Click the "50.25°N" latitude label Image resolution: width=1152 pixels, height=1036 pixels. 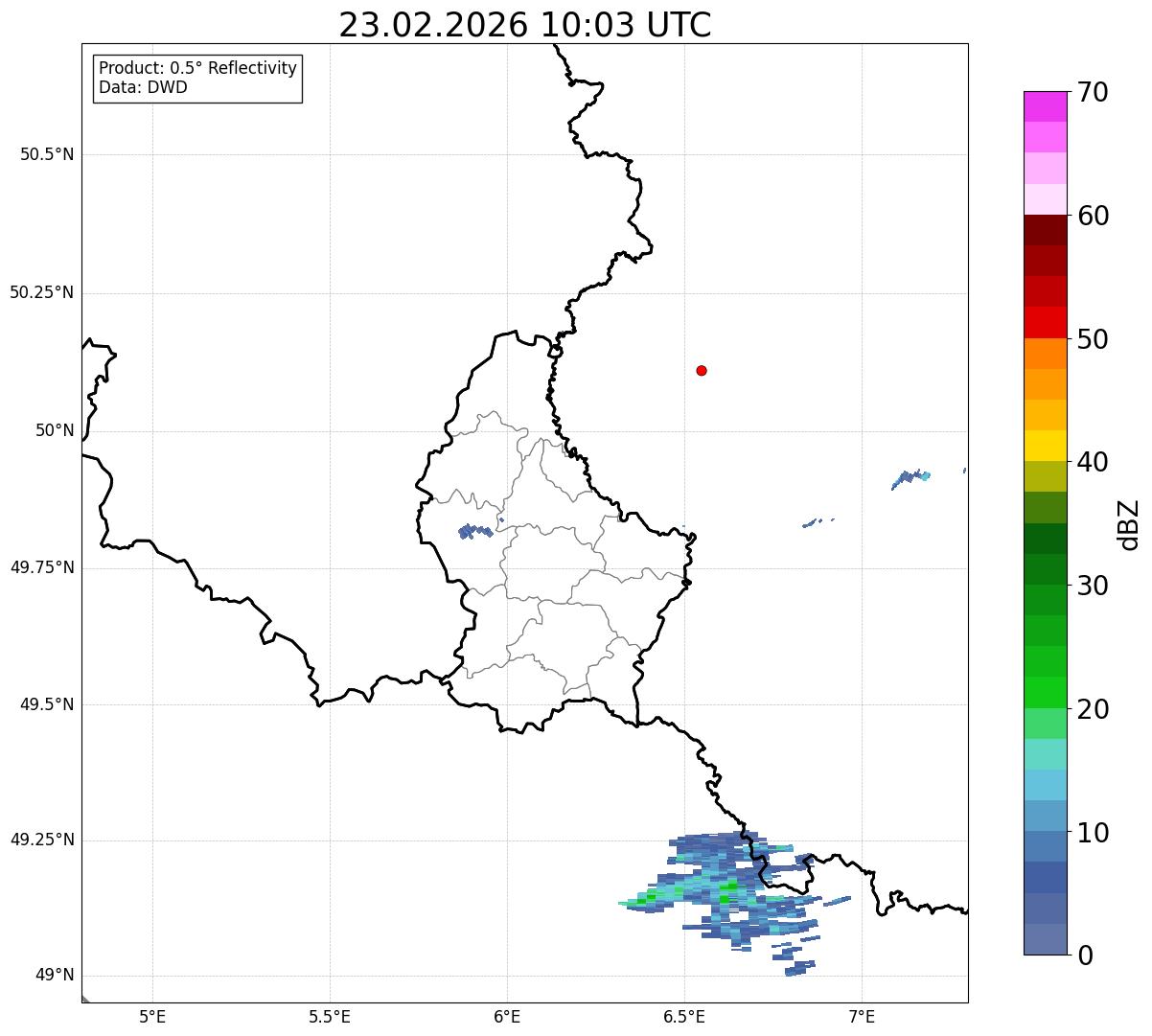[x=41, y=292]
